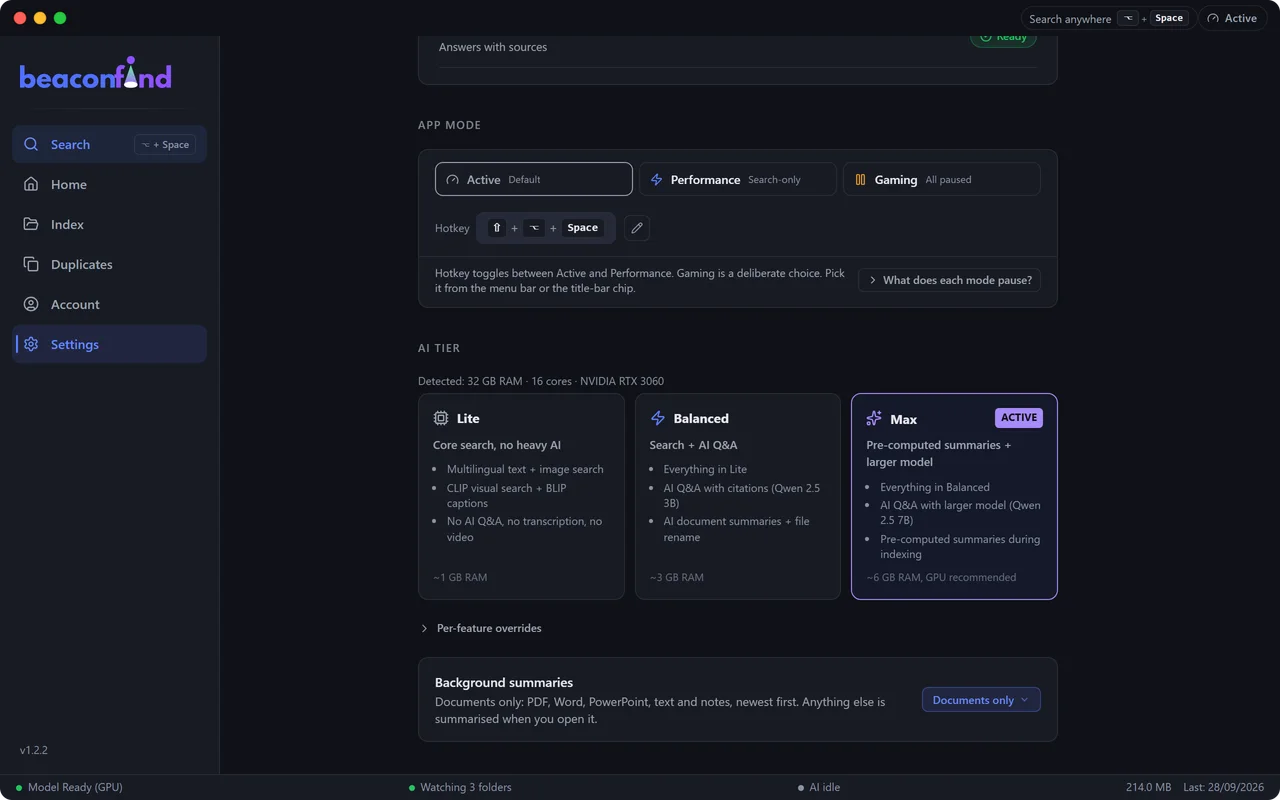Screen dimensions: 1280x800
Task: Choose Gaming All paused mode
Action: (942, 179)
